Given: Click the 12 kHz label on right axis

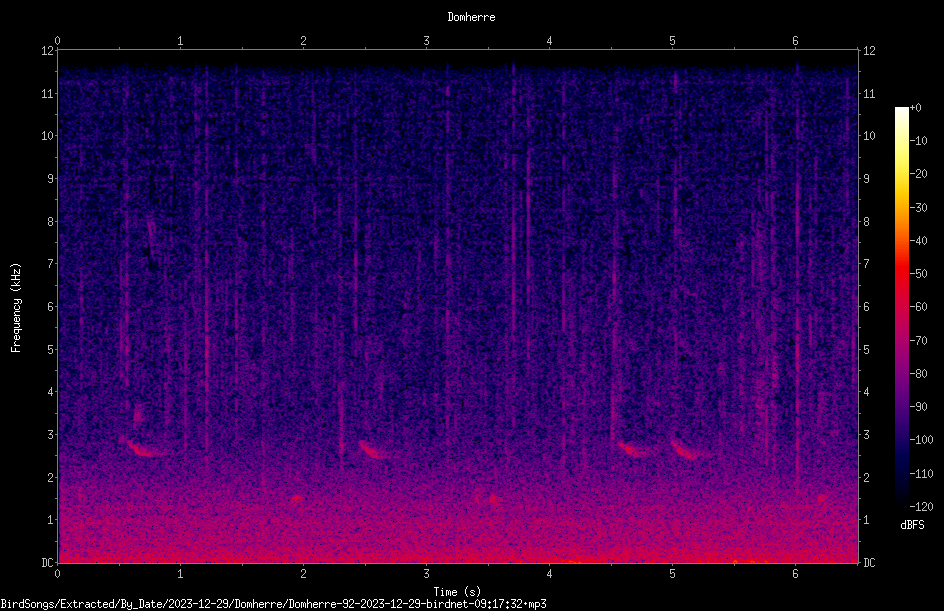Looking at the screenshot, I should point(869,51).
